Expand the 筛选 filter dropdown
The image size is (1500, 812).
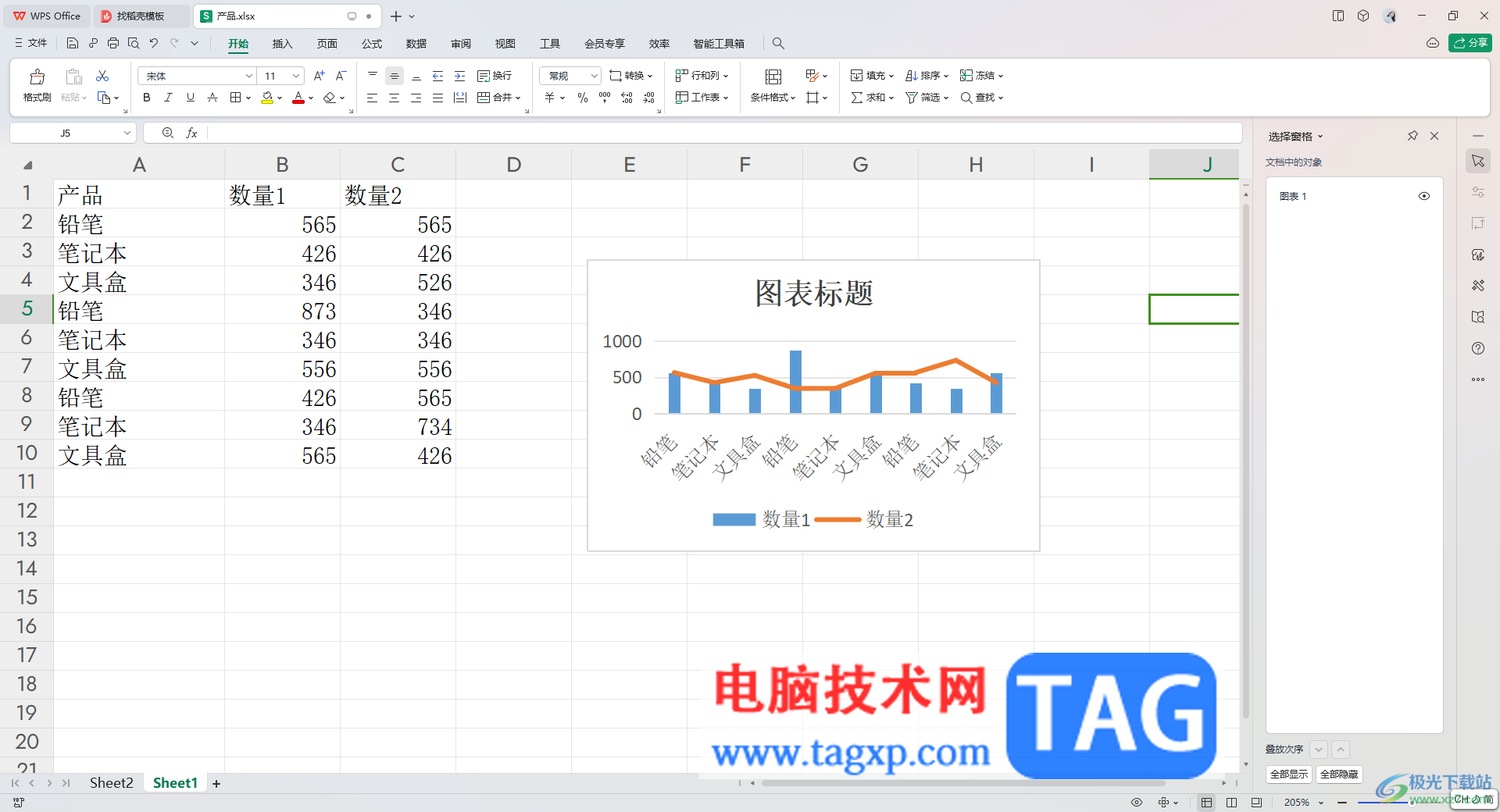click(x=945, y=98)
